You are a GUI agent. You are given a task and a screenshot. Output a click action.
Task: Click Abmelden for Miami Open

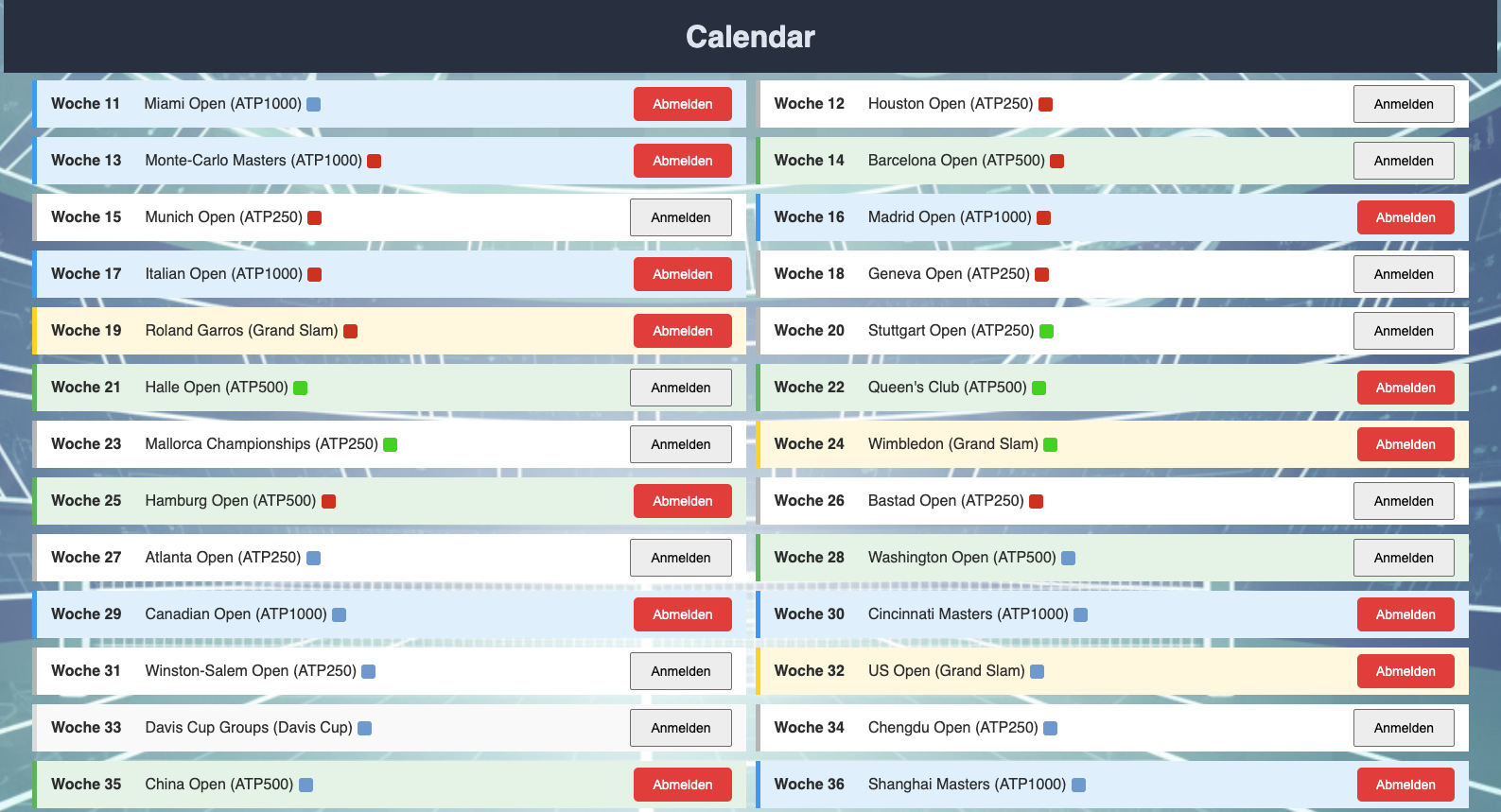(682, 104)
